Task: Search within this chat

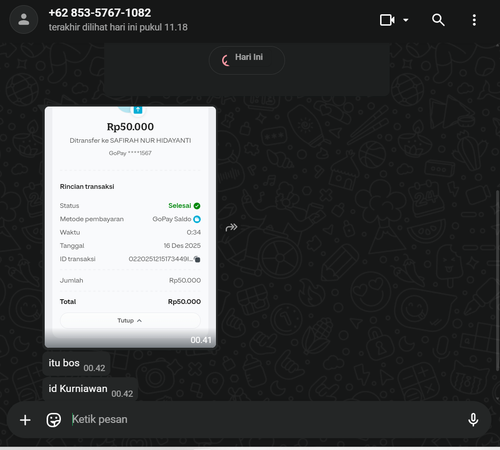Action: (438, 20)
